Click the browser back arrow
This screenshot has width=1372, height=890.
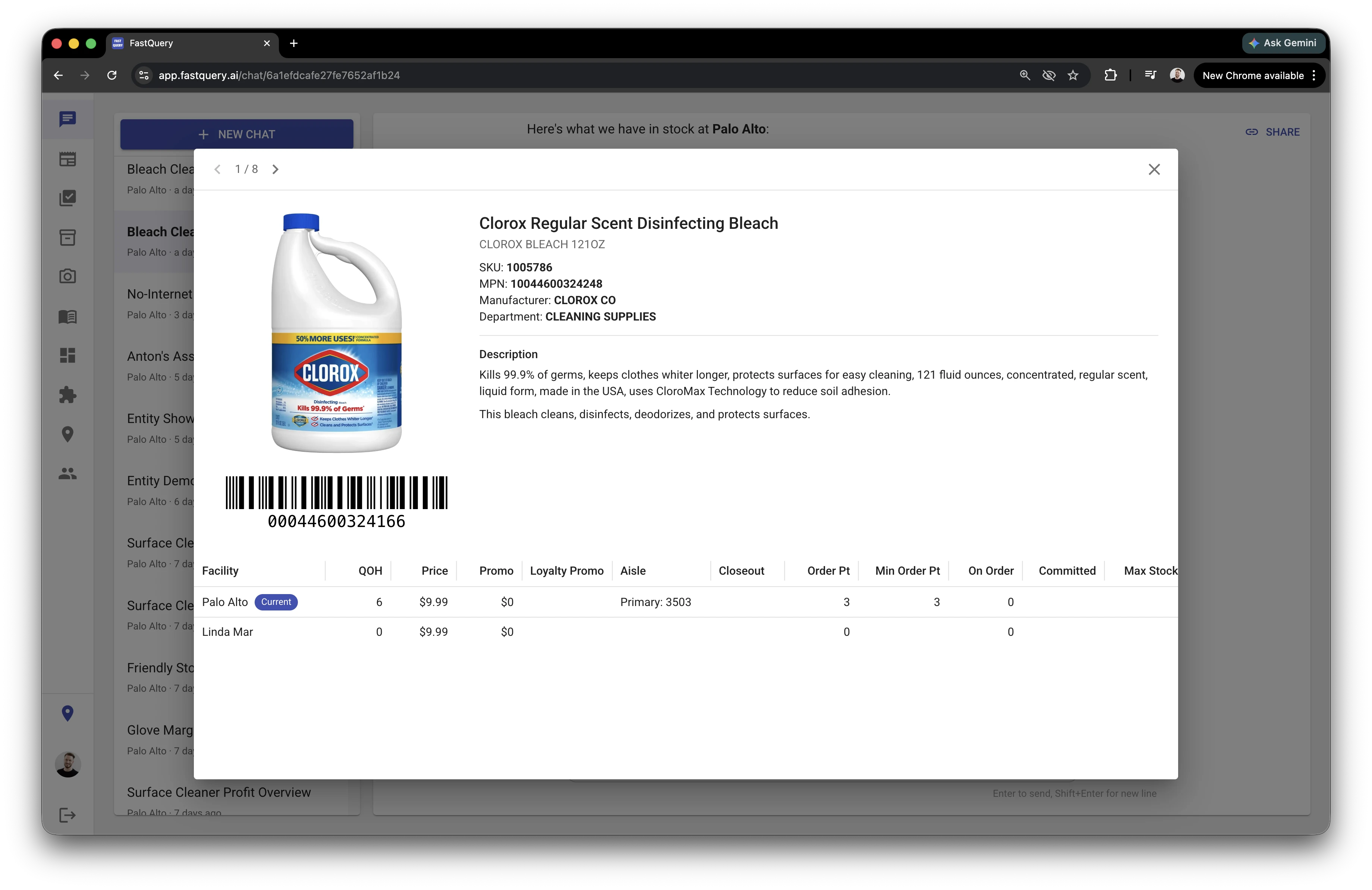coord(58,76)
